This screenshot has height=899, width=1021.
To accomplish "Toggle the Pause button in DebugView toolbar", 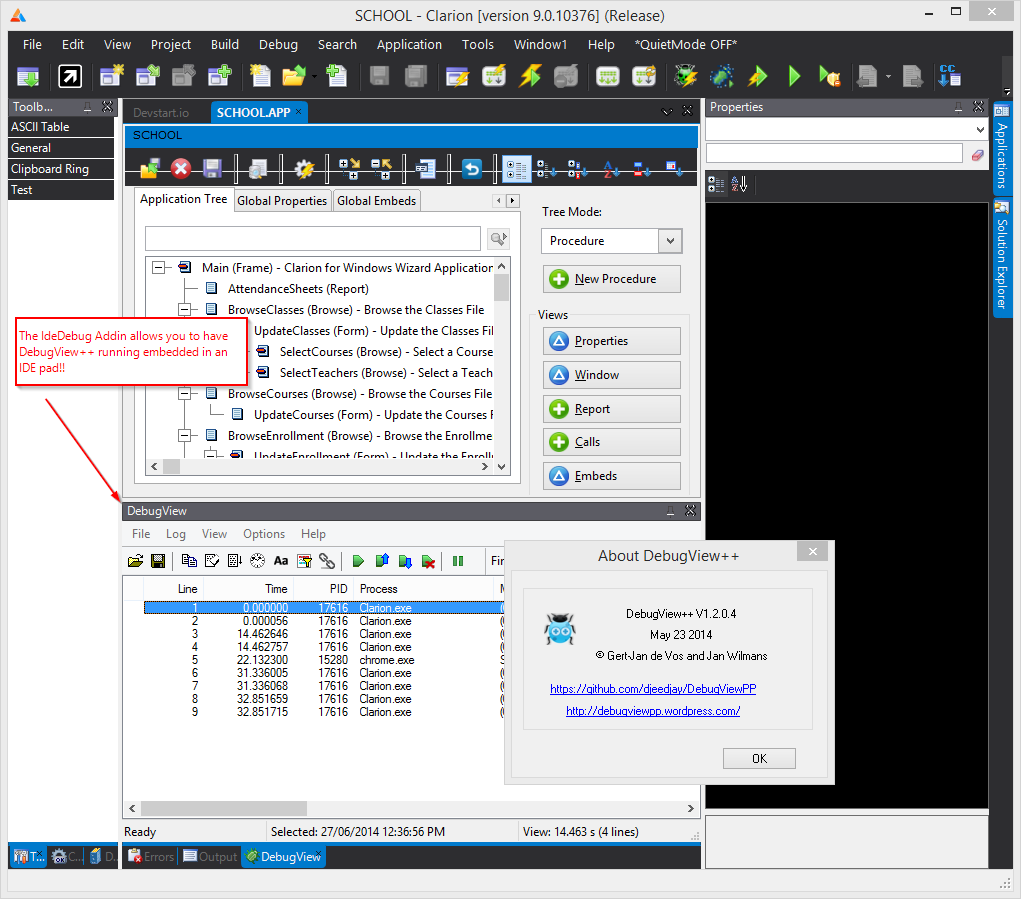I will [x=458, y=562].
